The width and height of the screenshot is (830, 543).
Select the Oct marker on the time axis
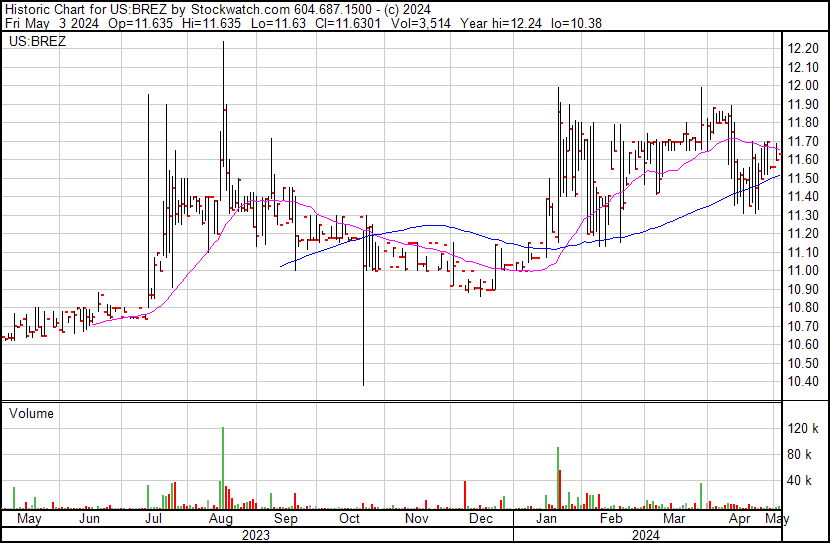pos(349,520)
